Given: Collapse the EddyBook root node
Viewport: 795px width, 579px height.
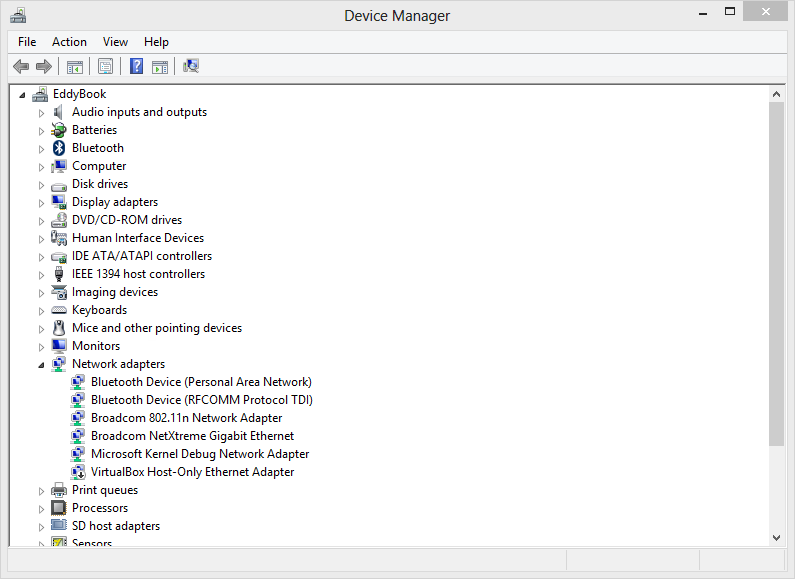Looking at the screenshot, I should click(23, 95).
